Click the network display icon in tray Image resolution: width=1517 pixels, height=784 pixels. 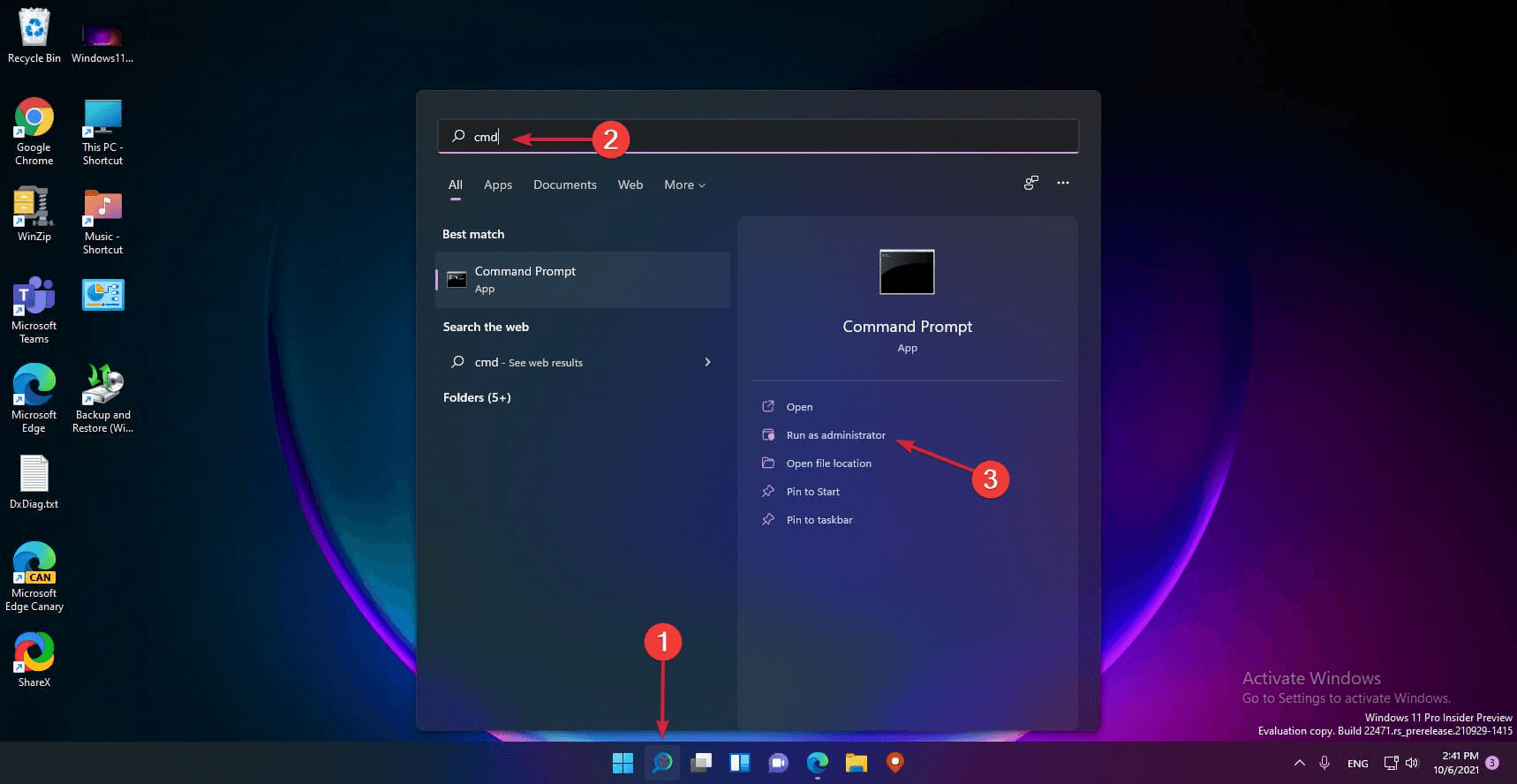1392,763
